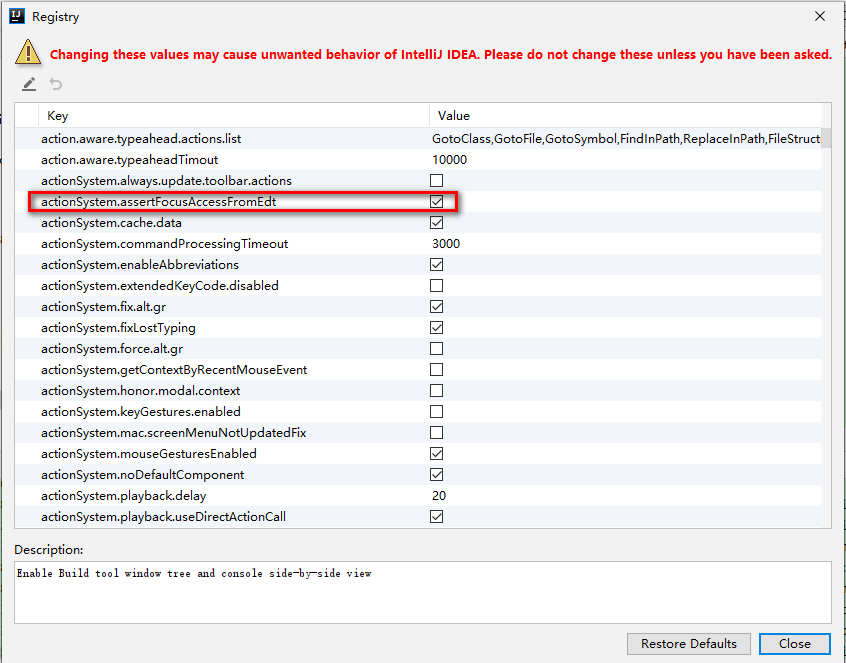Click the vertical scrollbar thumb
The height and width of the screenshot is (663, 846).
click(x=826, y=137)
